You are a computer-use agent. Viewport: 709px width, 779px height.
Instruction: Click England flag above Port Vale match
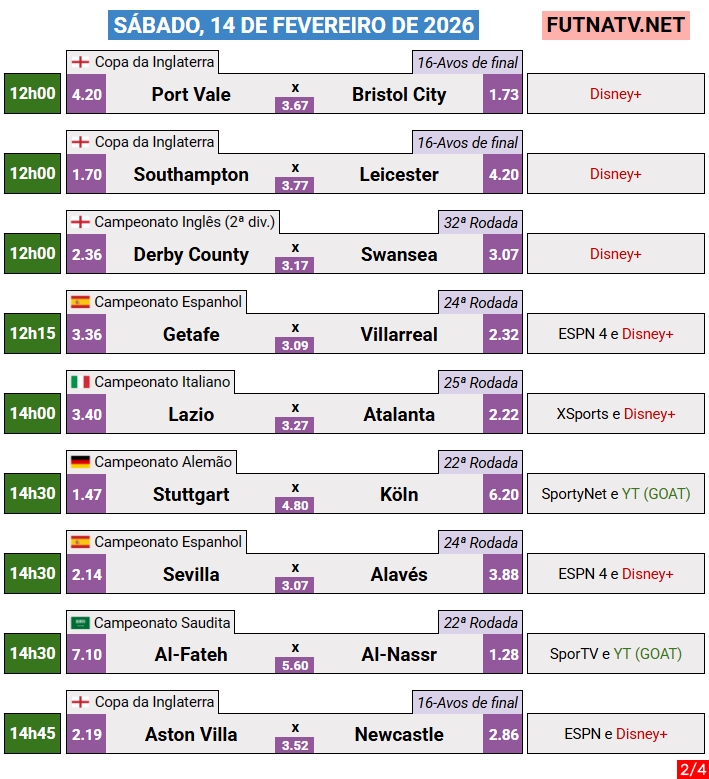(x=80, y=62)
